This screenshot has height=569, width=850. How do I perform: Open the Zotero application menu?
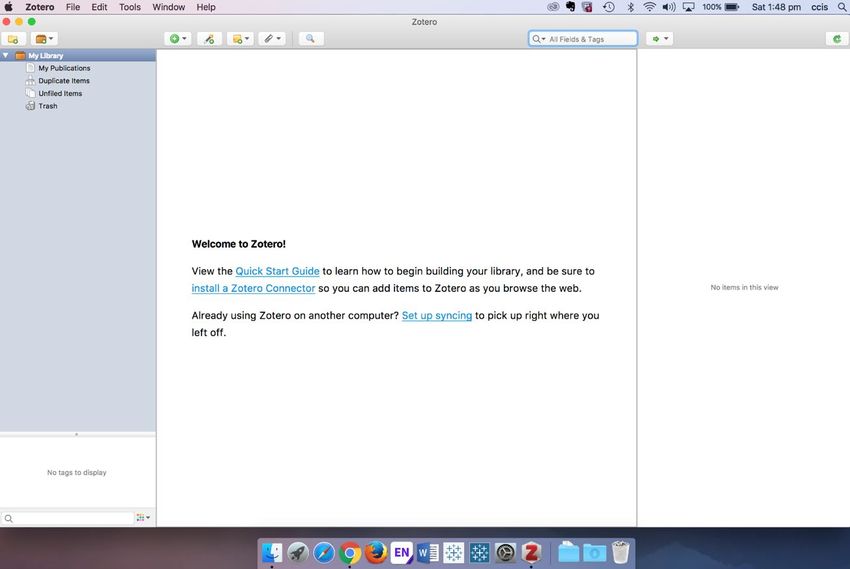pyautogui.click(x=40, y=7)
